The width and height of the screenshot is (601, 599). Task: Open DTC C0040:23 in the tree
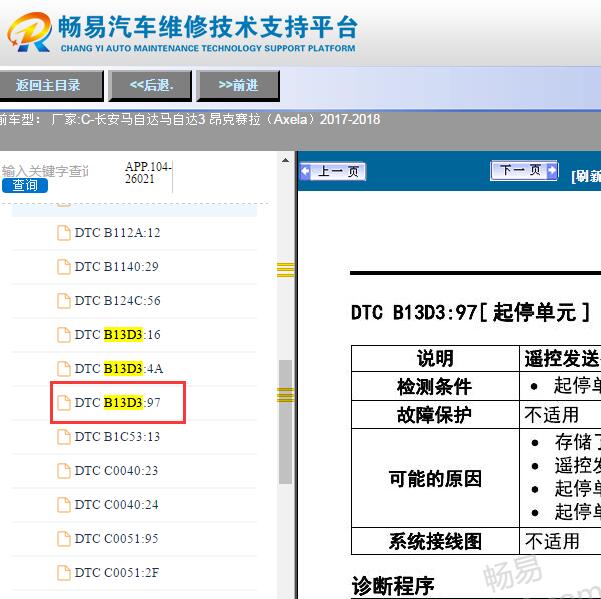click(117, 471)
